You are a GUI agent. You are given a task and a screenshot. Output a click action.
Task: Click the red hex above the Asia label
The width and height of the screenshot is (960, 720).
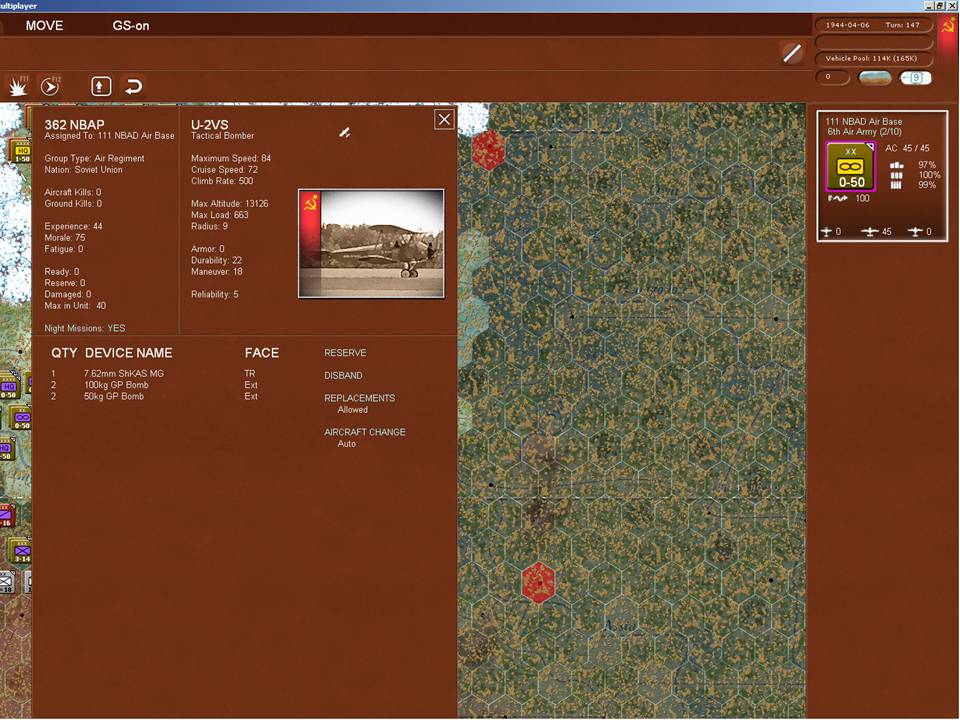click(x=538, y=582)
